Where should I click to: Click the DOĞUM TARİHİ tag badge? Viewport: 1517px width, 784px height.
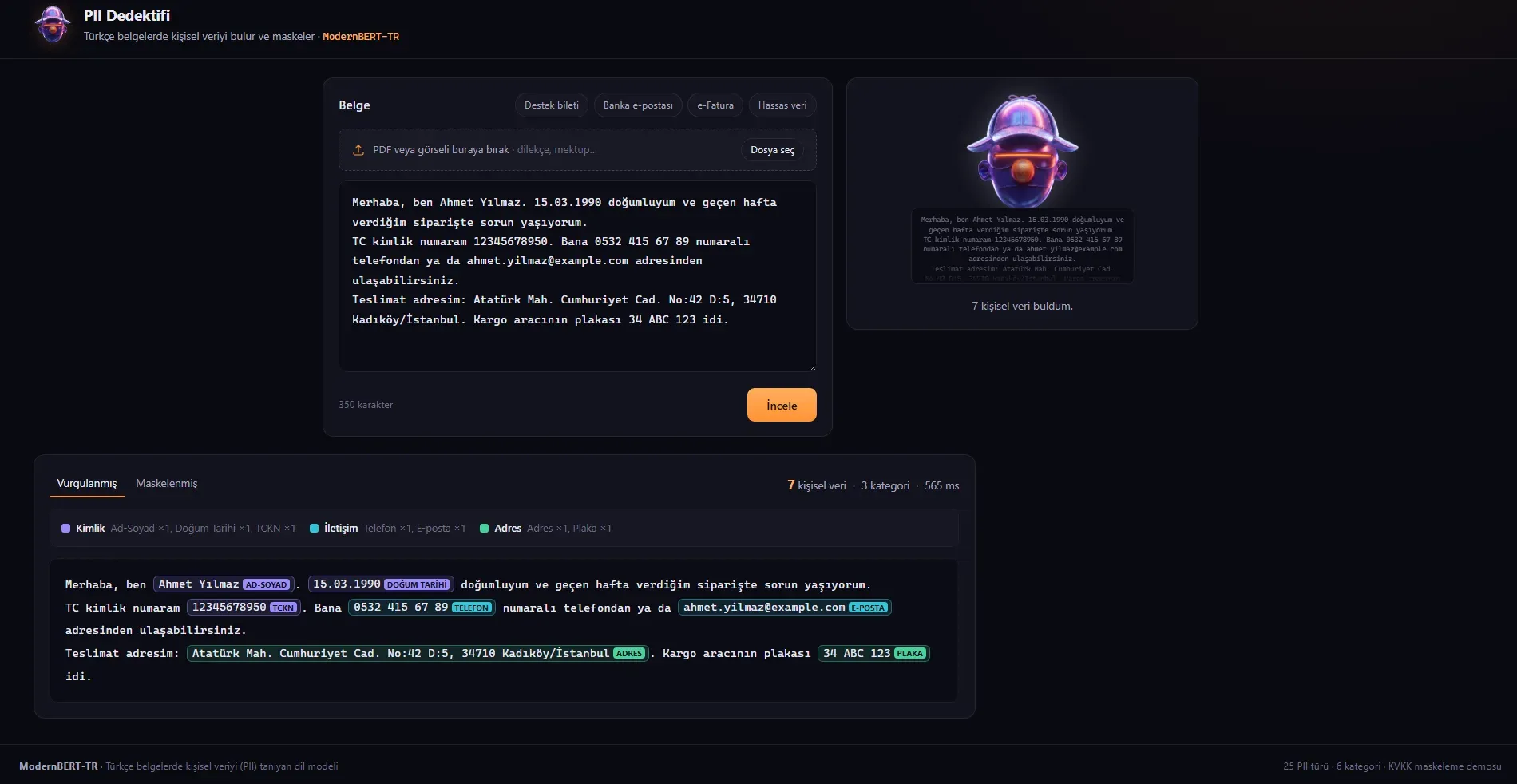point(417,585)
